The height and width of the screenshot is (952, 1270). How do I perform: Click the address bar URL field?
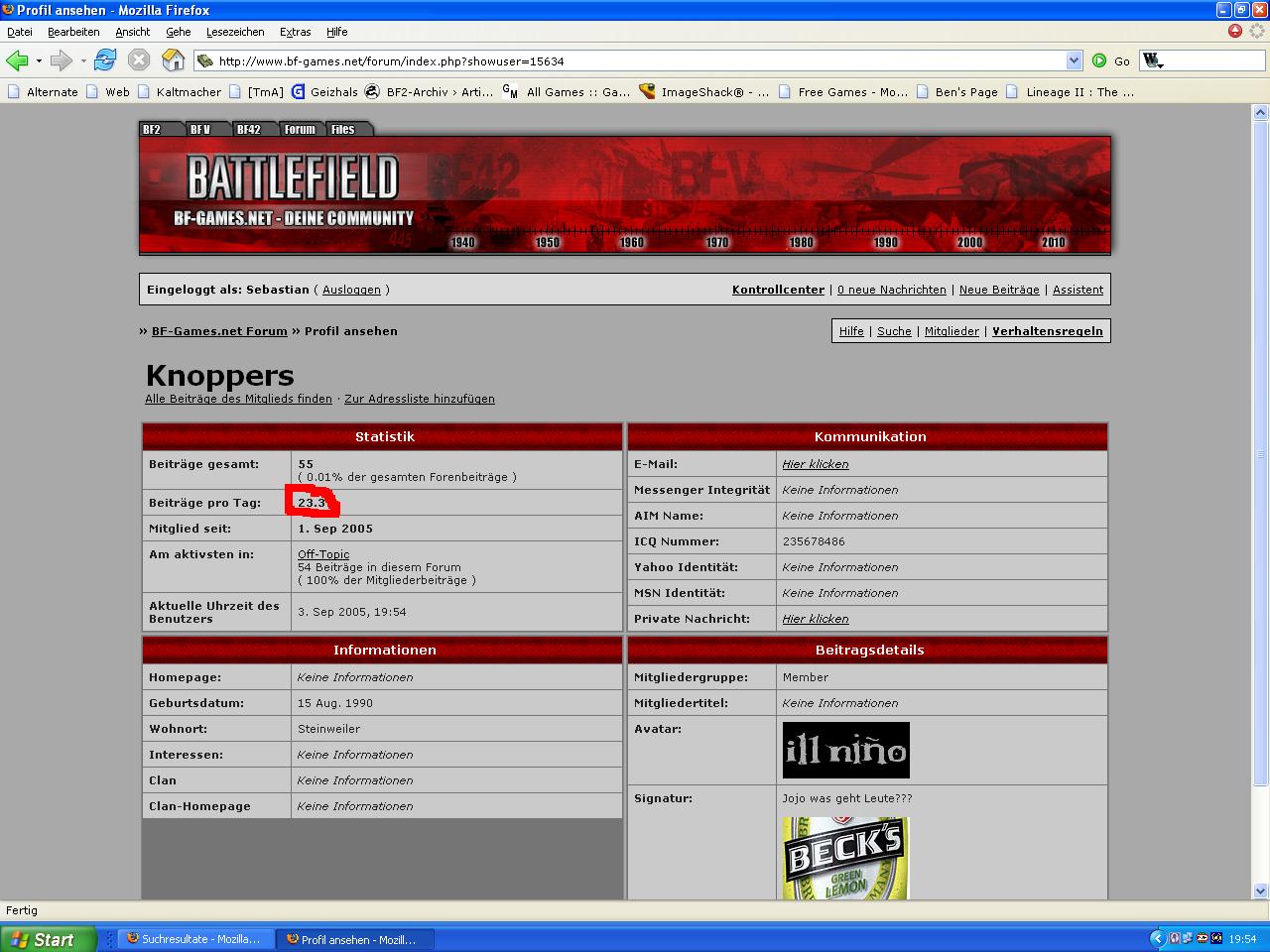pos(640,60)
